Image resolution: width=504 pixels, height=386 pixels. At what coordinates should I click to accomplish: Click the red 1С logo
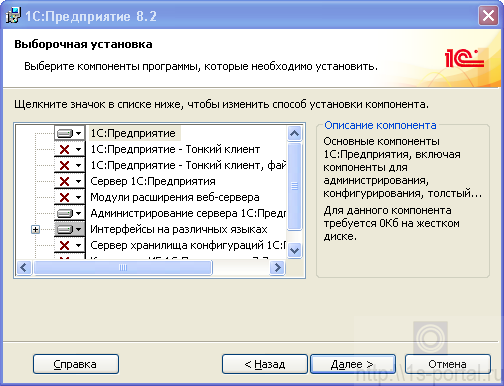464,58
